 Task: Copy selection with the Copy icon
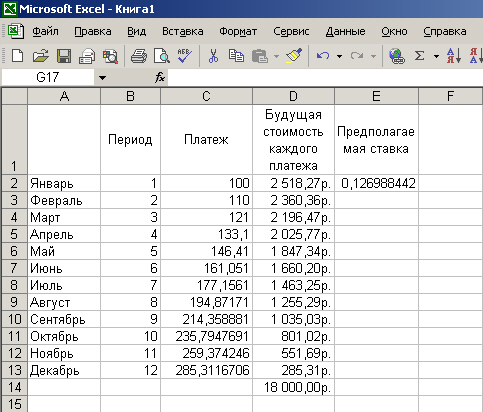click(236, 56)
